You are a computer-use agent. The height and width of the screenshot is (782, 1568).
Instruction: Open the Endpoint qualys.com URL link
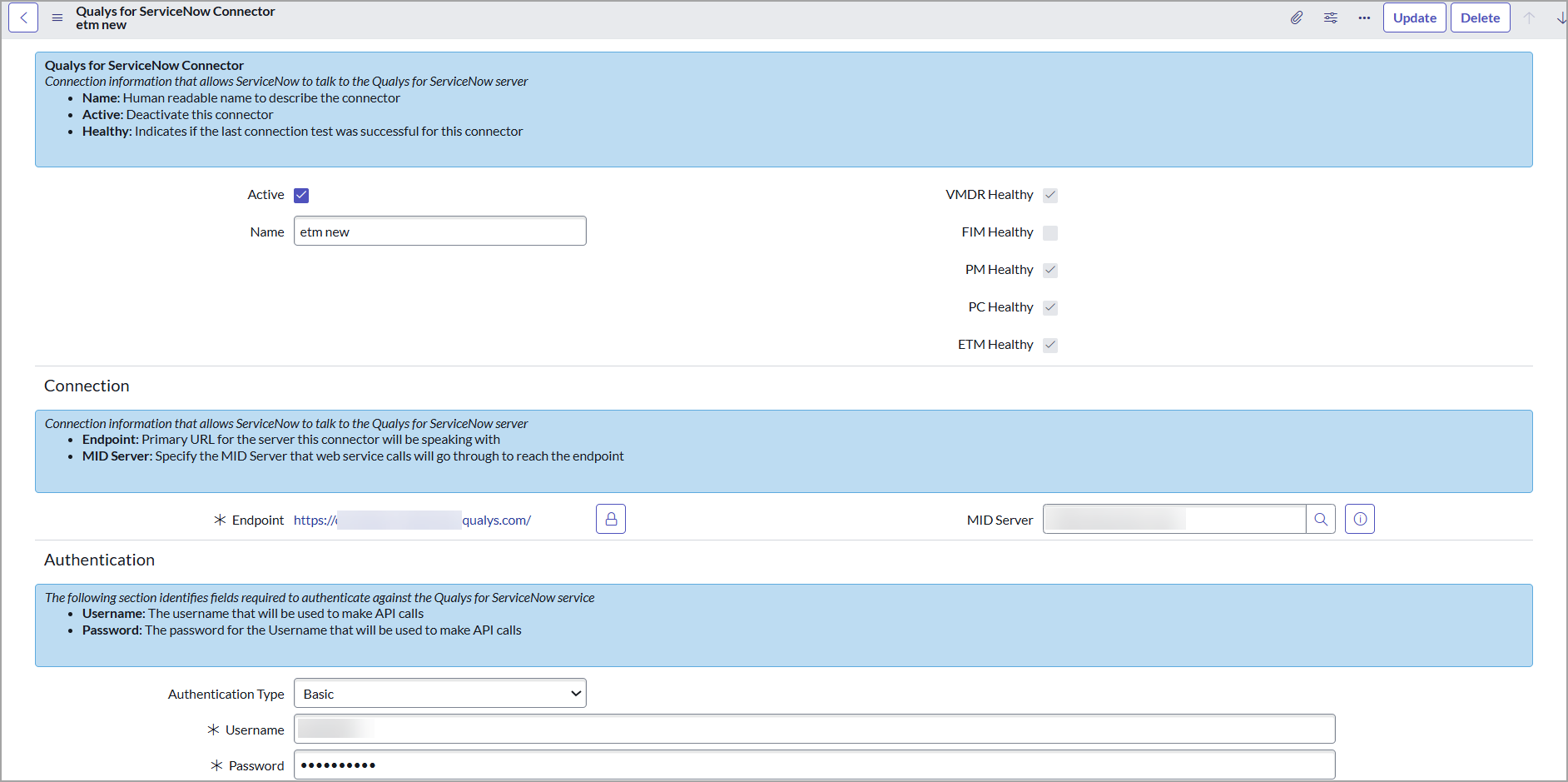[412, 521]
